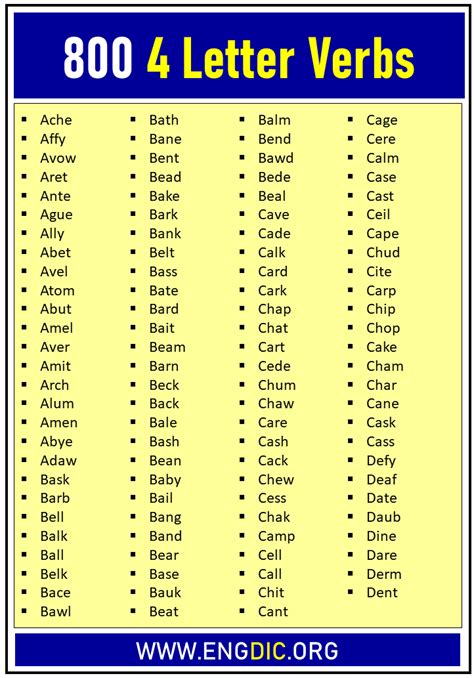Viewport: 474px width, 678px height.
Task: Click the word "Bath" in the list
Action: pos(164,120)
